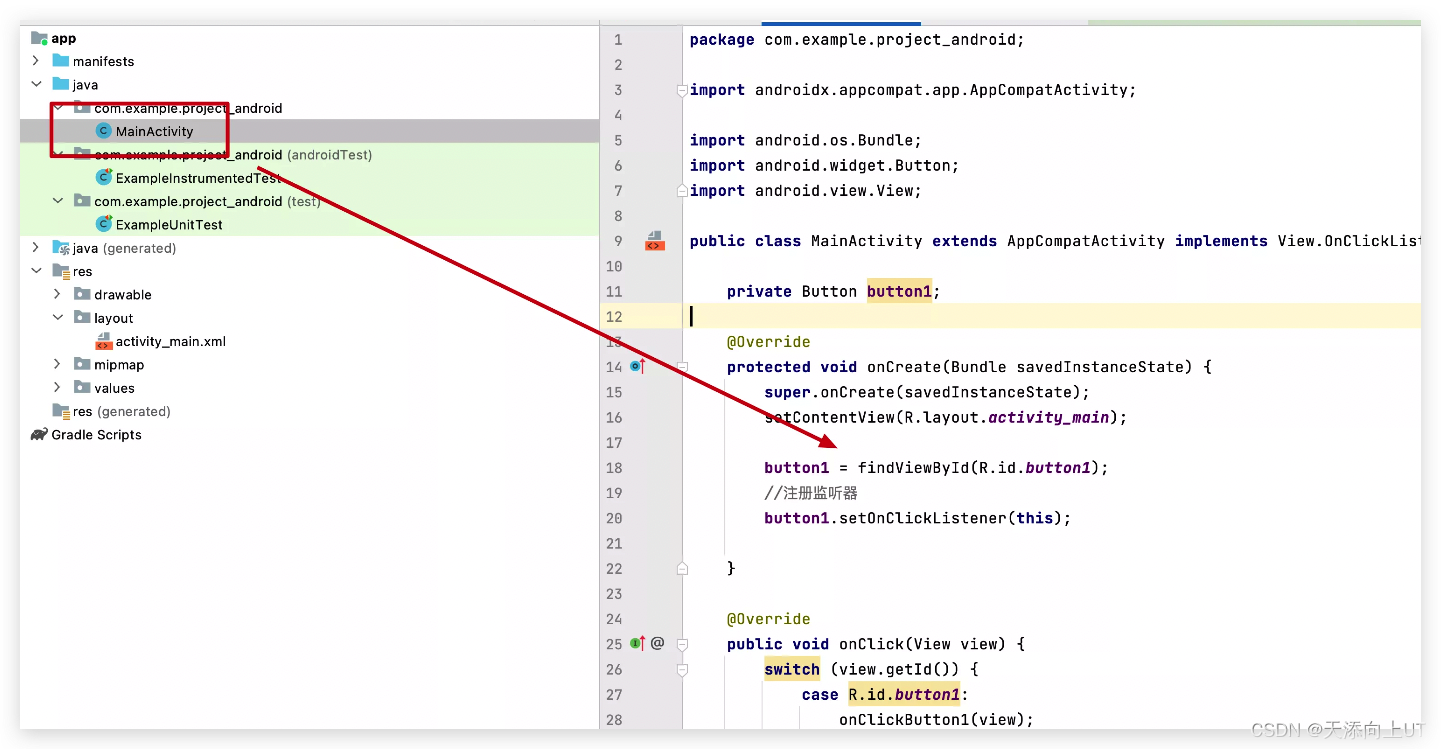Click setOnClickListener on line 20
Image resolution: width=1441 pixels, height=749 pixels.
(x=922, y=518)
